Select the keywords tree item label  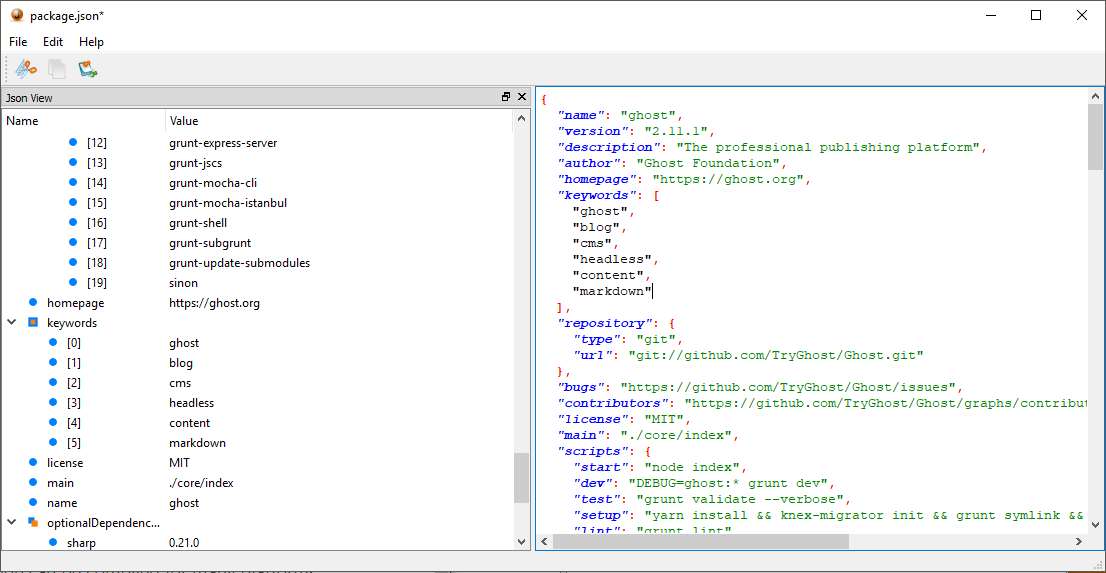click(72, 322)
